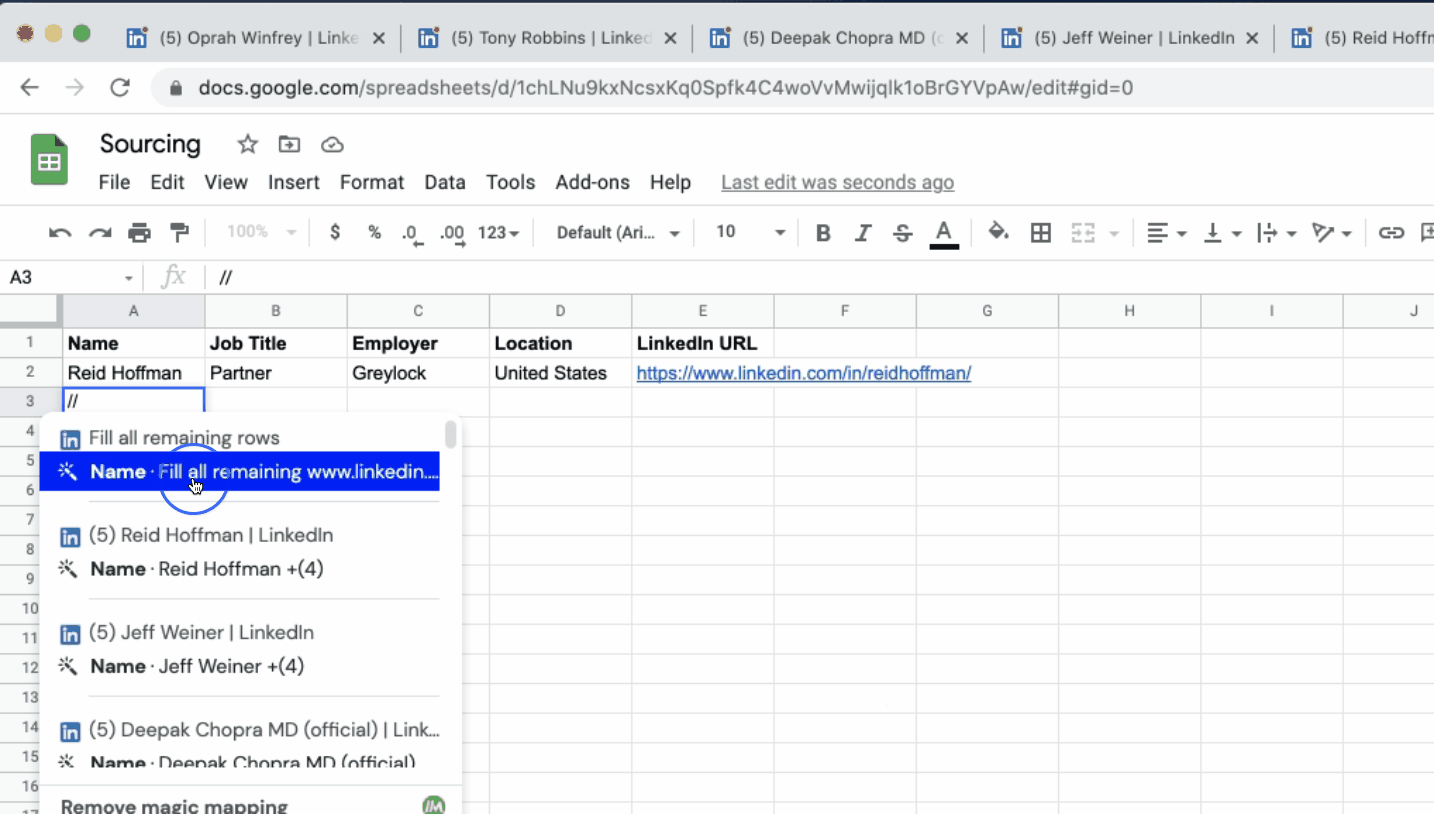Open the Print icon in the toolbar
The width and height of the screenshot is (1434, 814).
[x=139, y=232]
